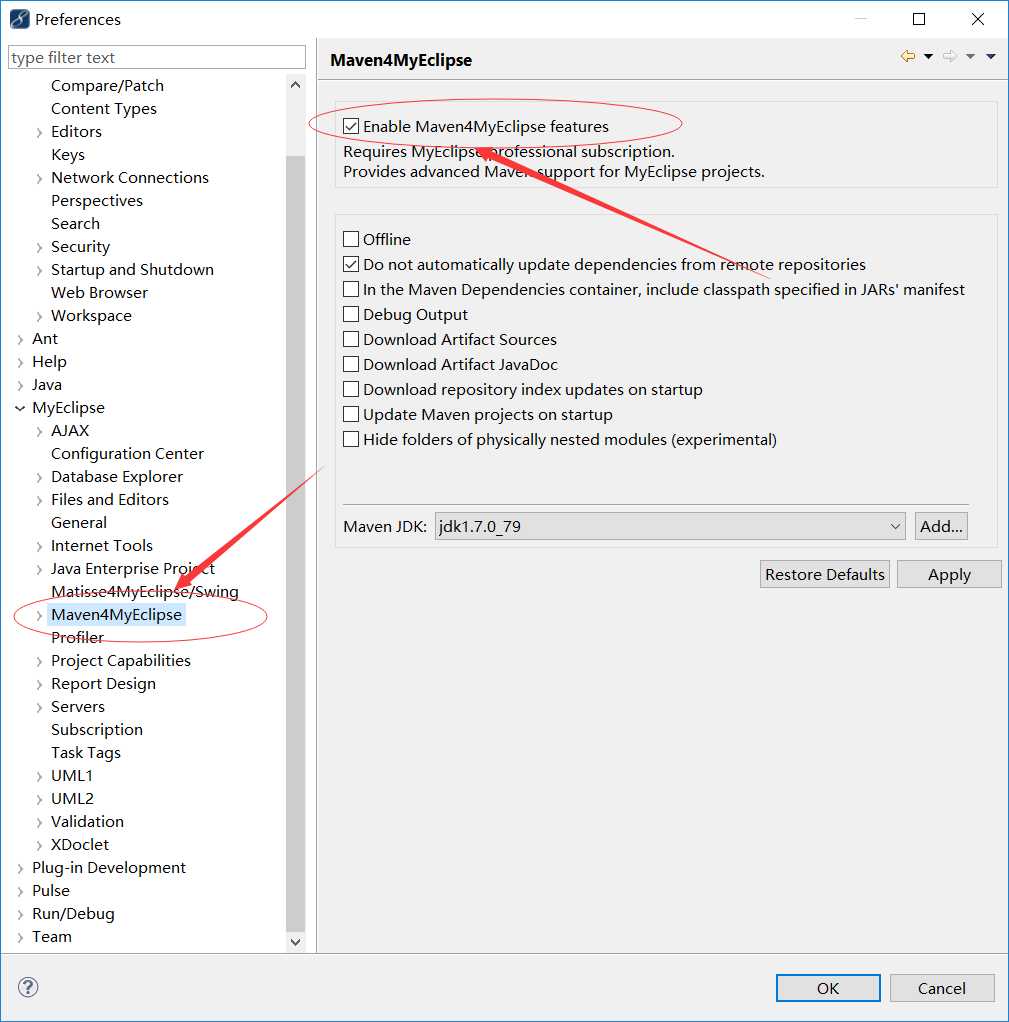Expand the Editors tree node

point(39,132)
